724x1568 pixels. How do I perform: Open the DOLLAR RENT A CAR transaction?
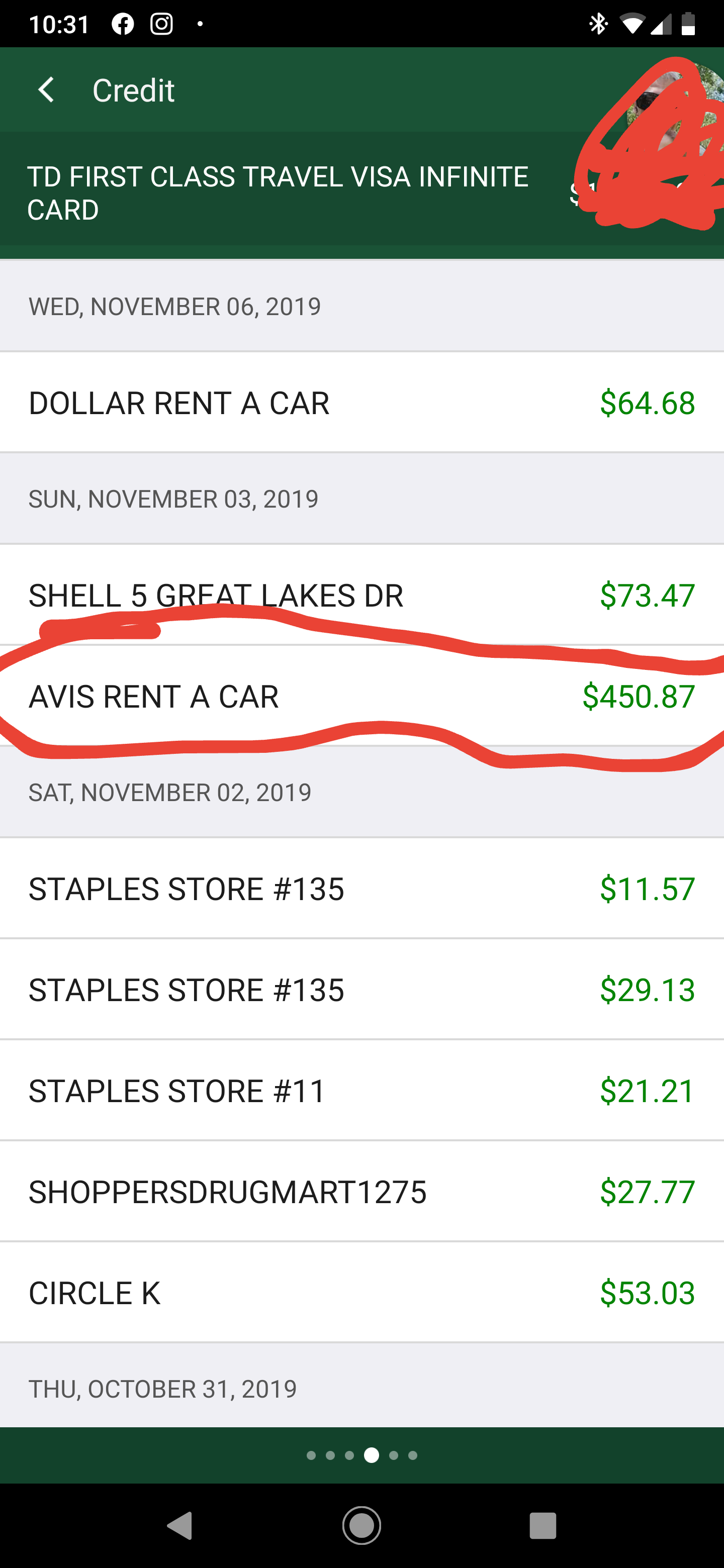tap(361, 403)
